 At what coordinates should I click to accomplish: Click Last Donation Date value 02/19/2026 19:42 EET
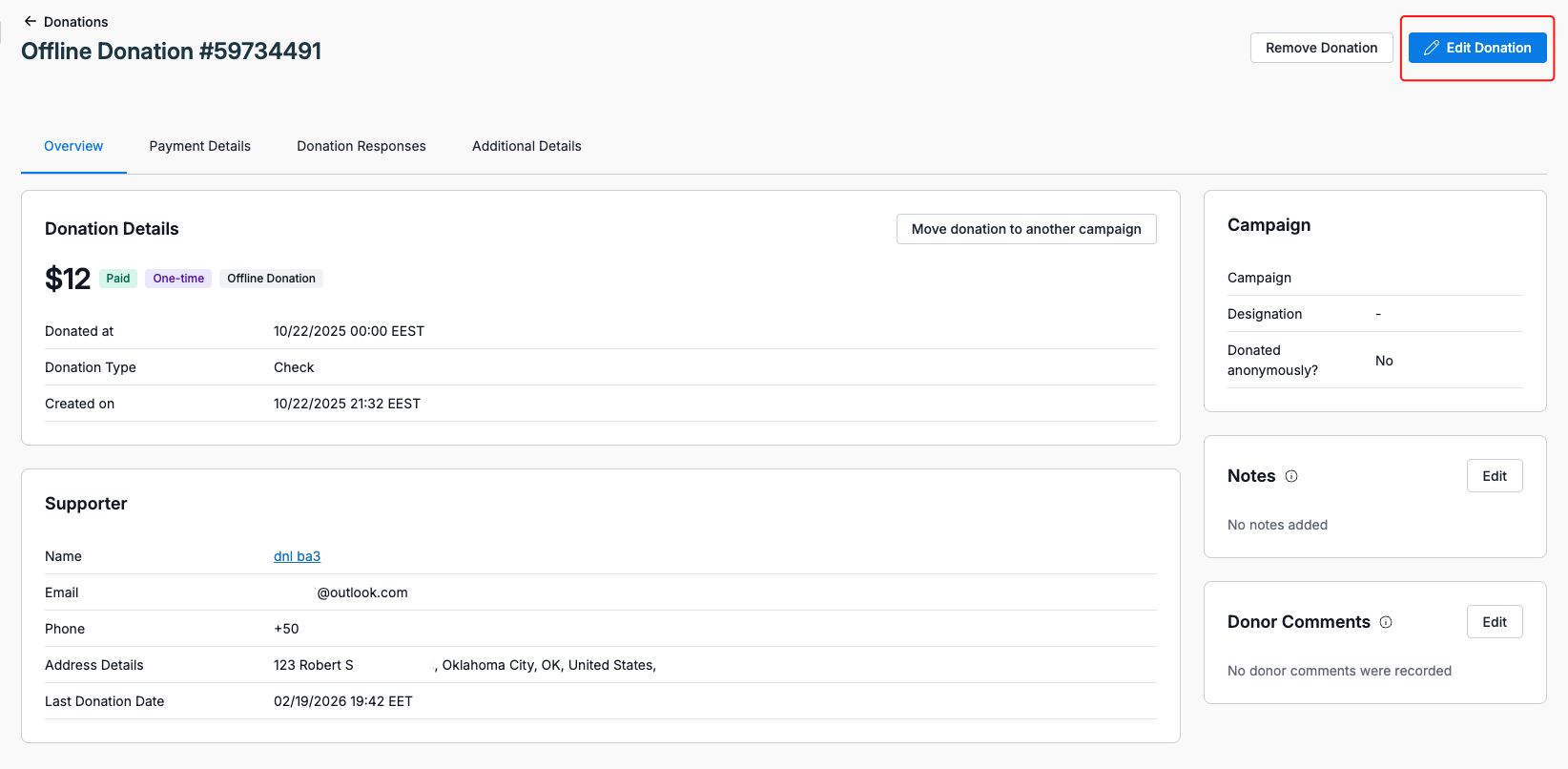pos(343,701)
